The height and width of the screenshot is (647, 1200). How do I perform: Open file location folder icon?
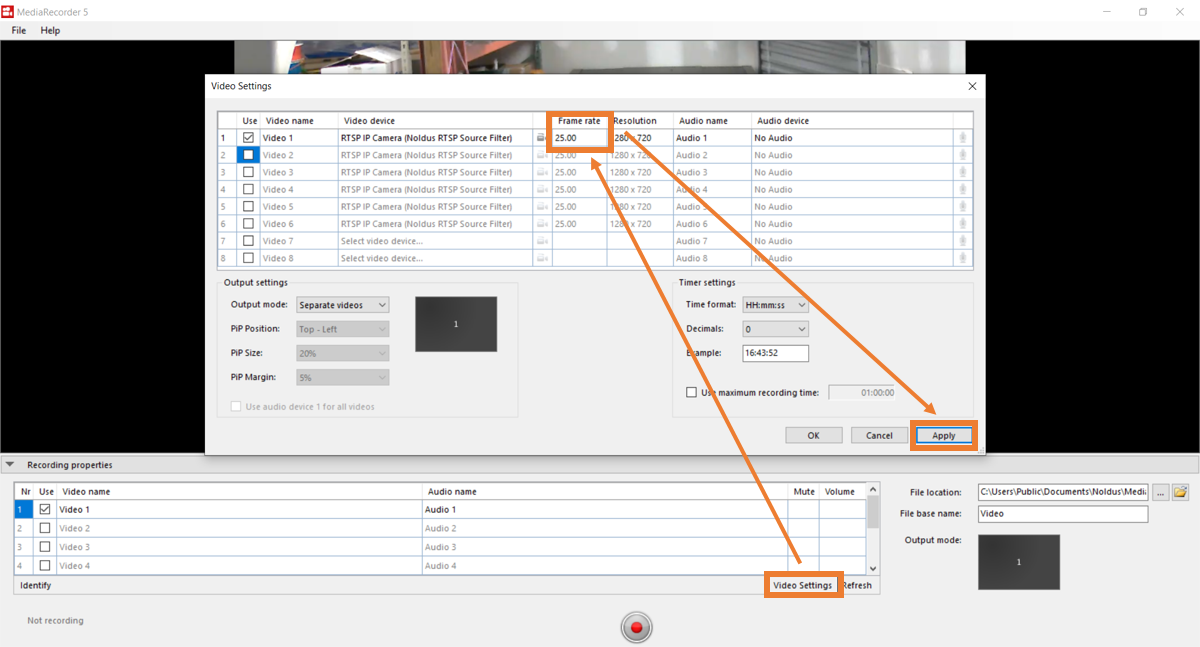coord(1180,492)
